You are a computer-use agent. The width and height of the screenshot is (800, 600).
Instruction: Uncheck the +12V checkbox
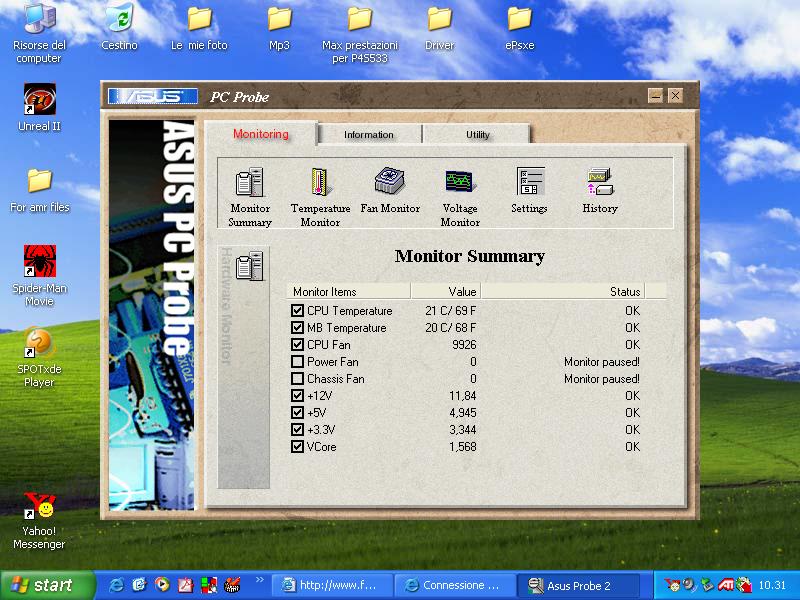297,395
